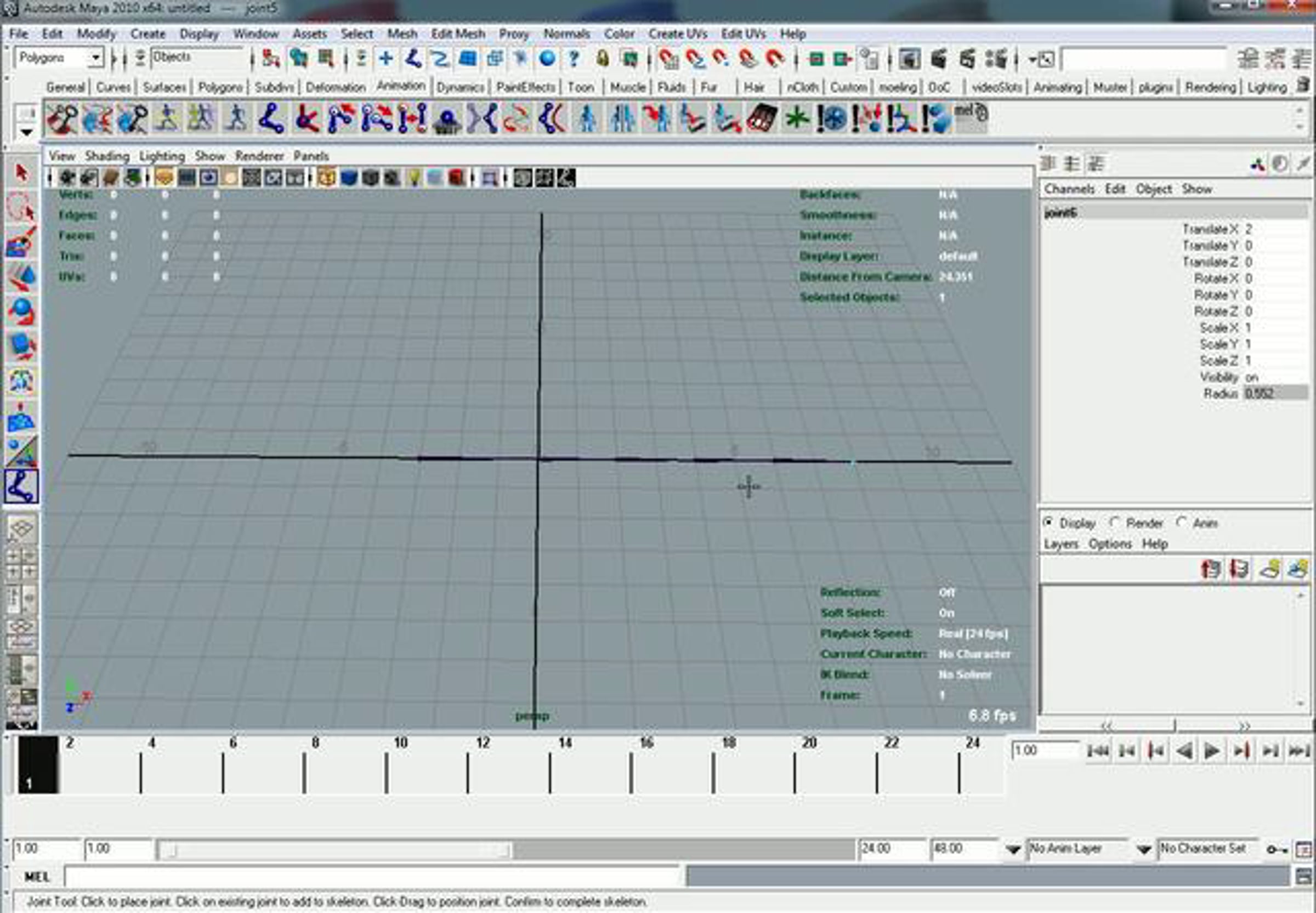1316x913 pixels.
Task: Click the current frame marker on timeline
Action: coord(38,764)
